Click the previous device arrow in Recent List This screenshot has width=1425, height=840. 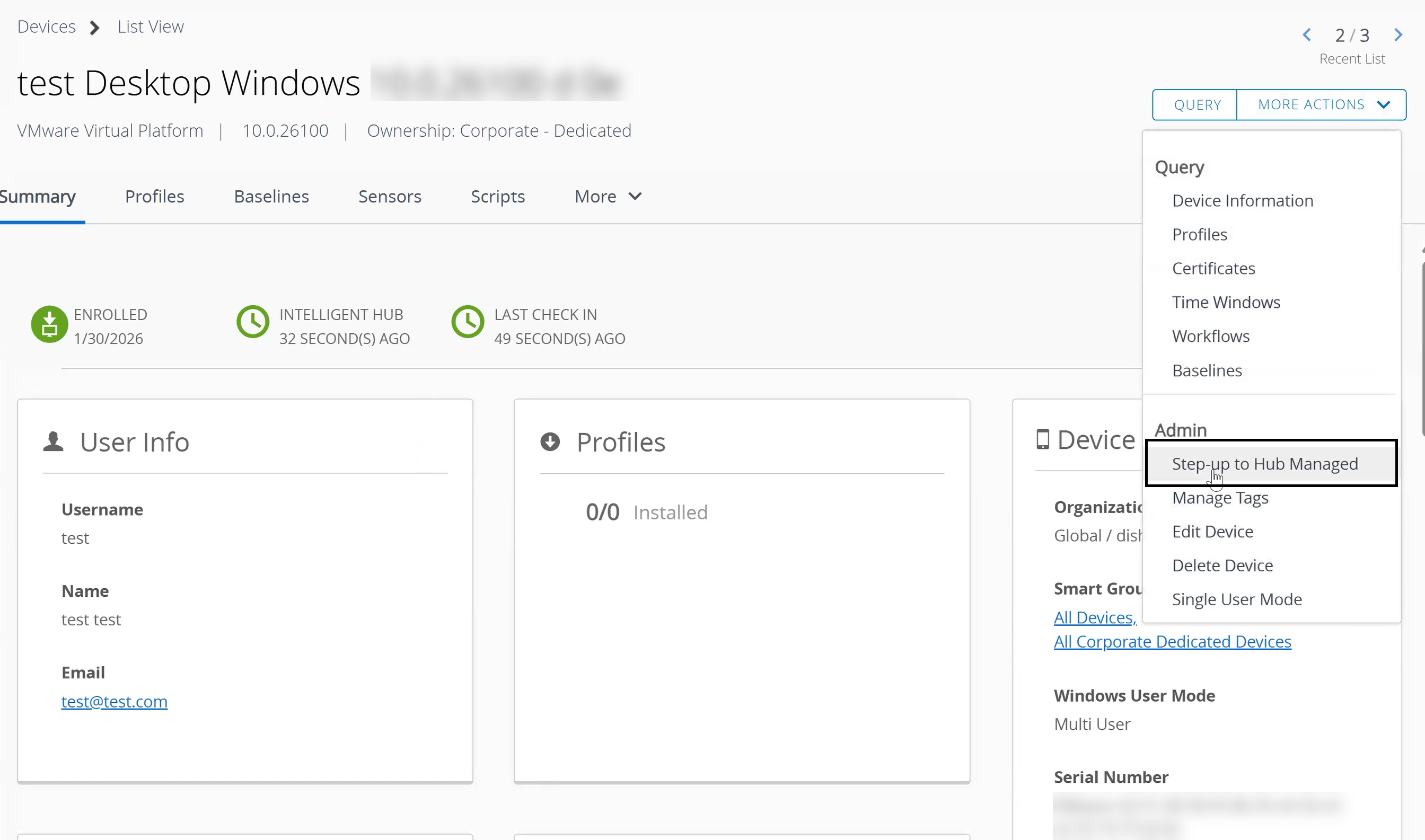[1307, 35]
